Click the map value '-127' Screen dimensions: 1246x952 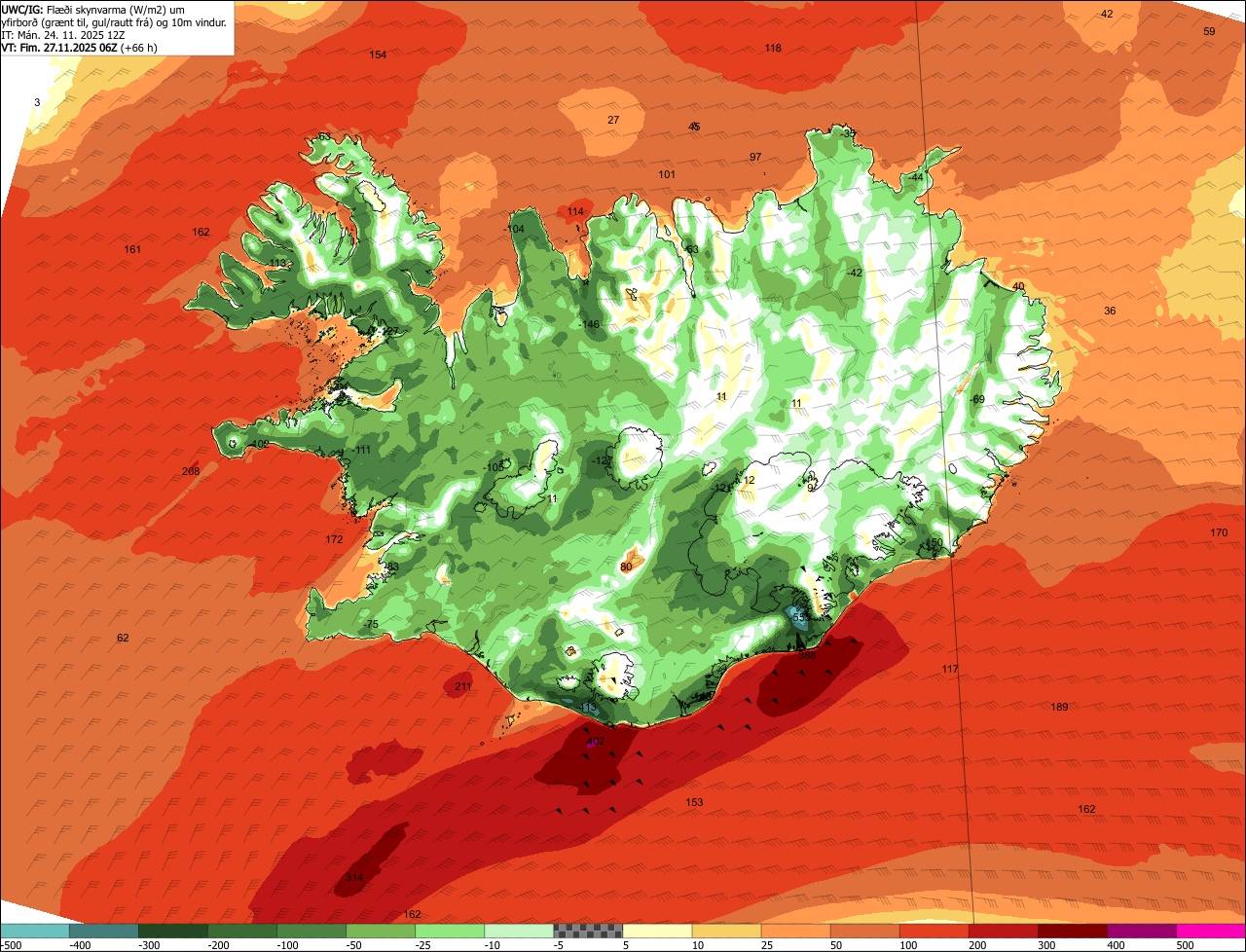click(602, 460)
